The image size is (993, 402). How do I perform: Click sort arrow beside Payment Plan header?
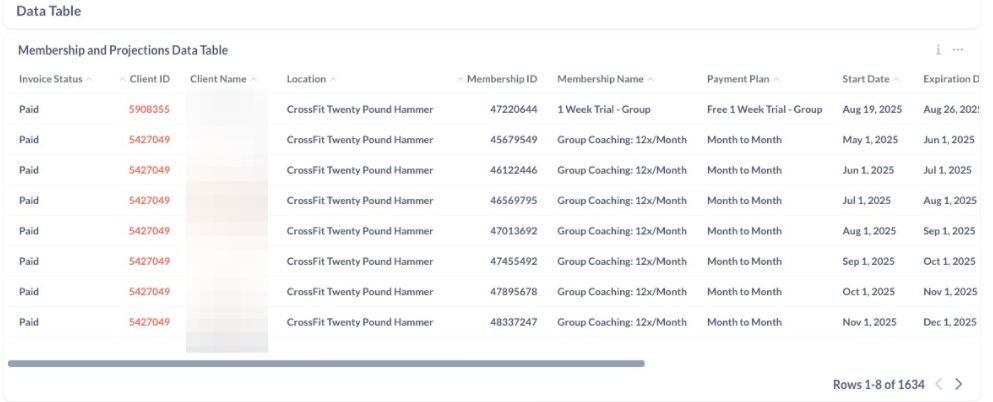[x=776, y=79]
